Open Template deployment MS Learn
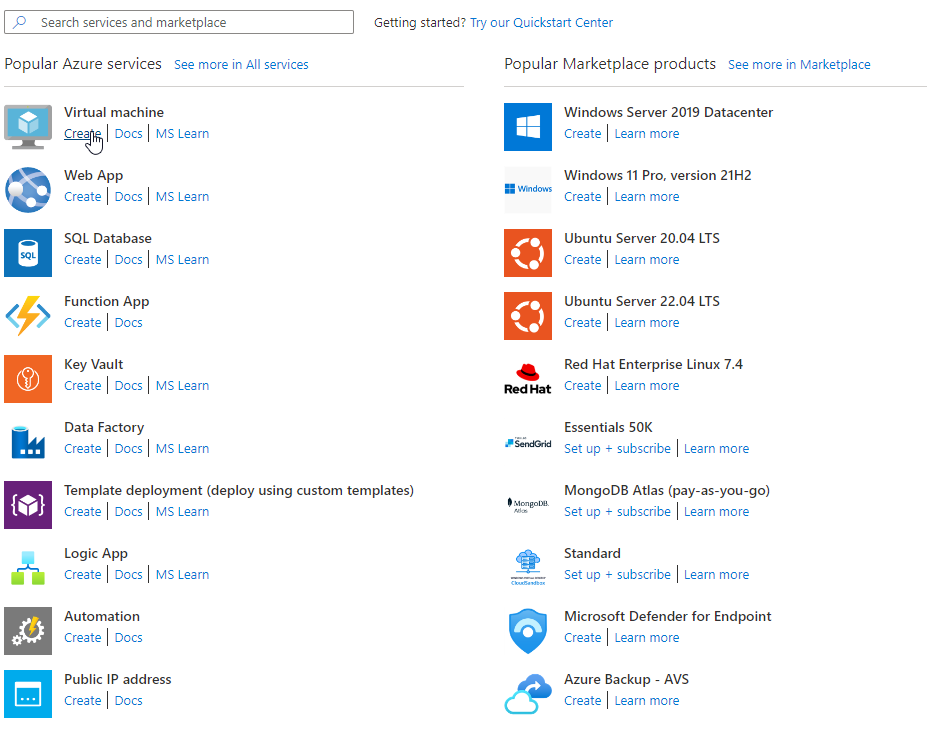 click(183, 512)
